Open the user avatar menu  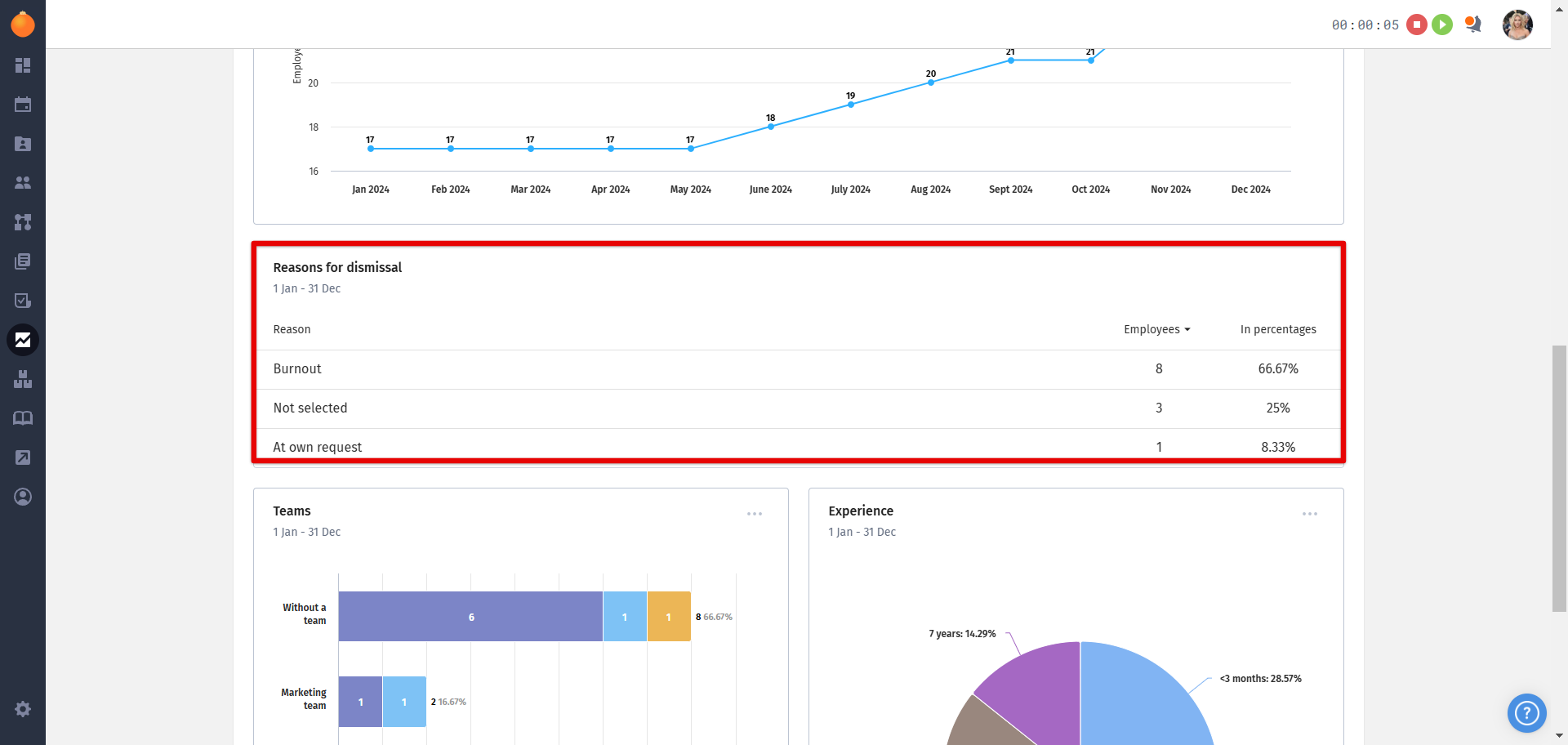(x=1517, y=25)
